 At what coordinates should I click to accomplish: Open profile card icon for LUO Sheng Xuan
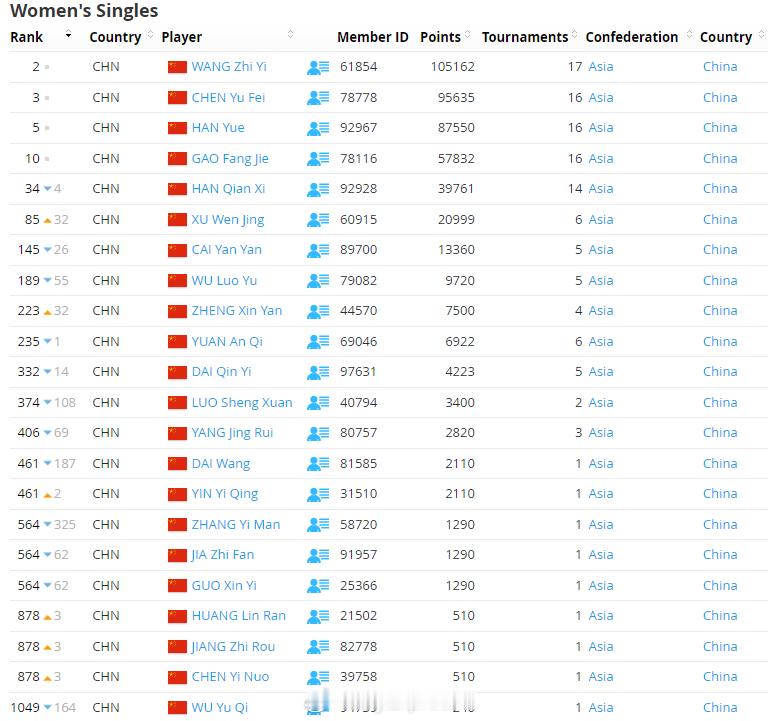click(318, 403)
